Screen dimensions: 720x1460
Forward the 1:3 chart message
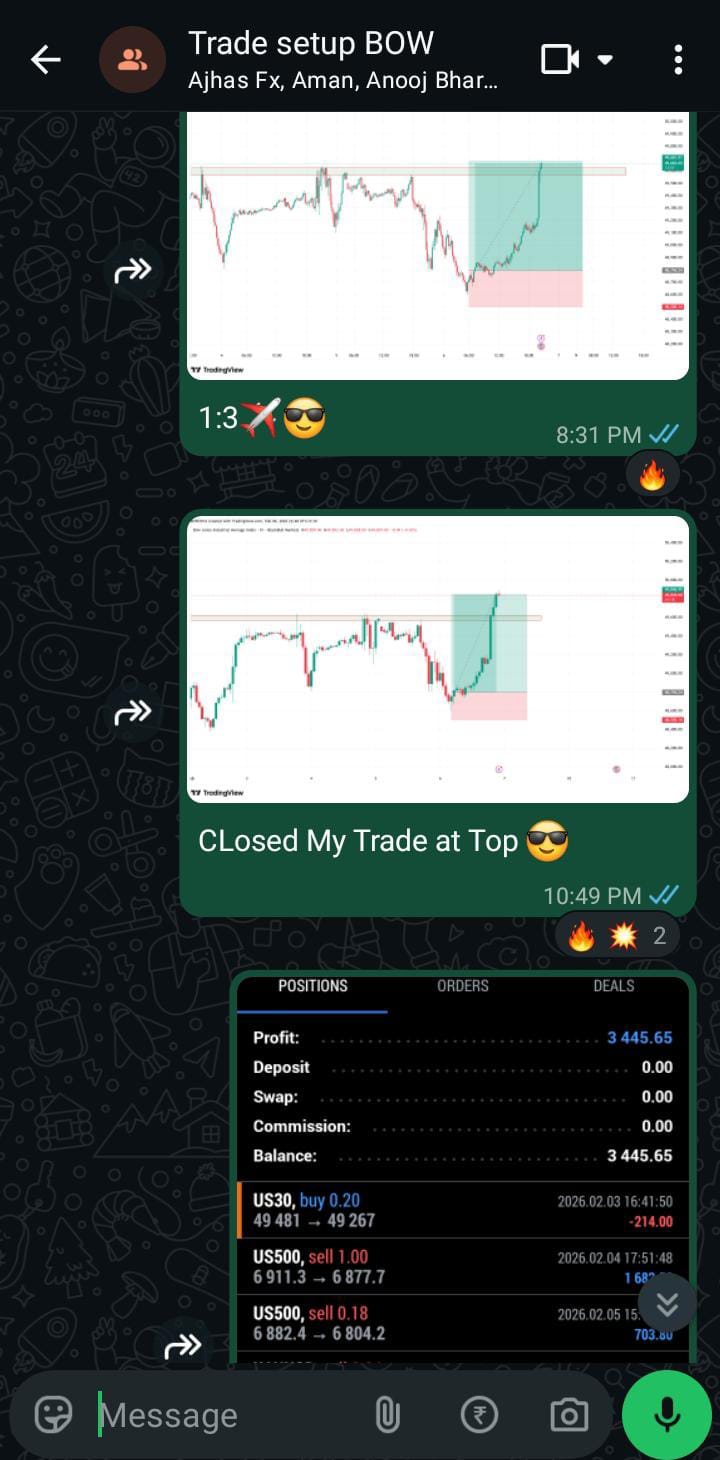click(133, 269)
